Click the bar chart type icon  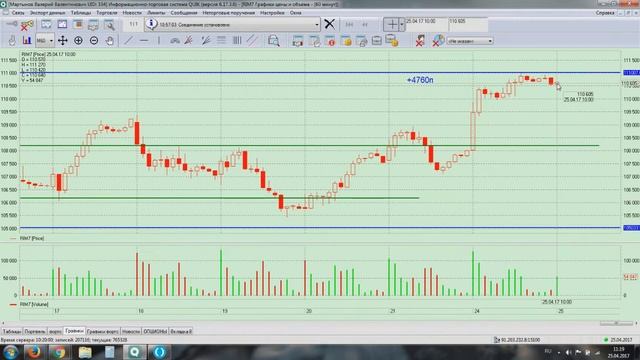[x=27, y=40]
